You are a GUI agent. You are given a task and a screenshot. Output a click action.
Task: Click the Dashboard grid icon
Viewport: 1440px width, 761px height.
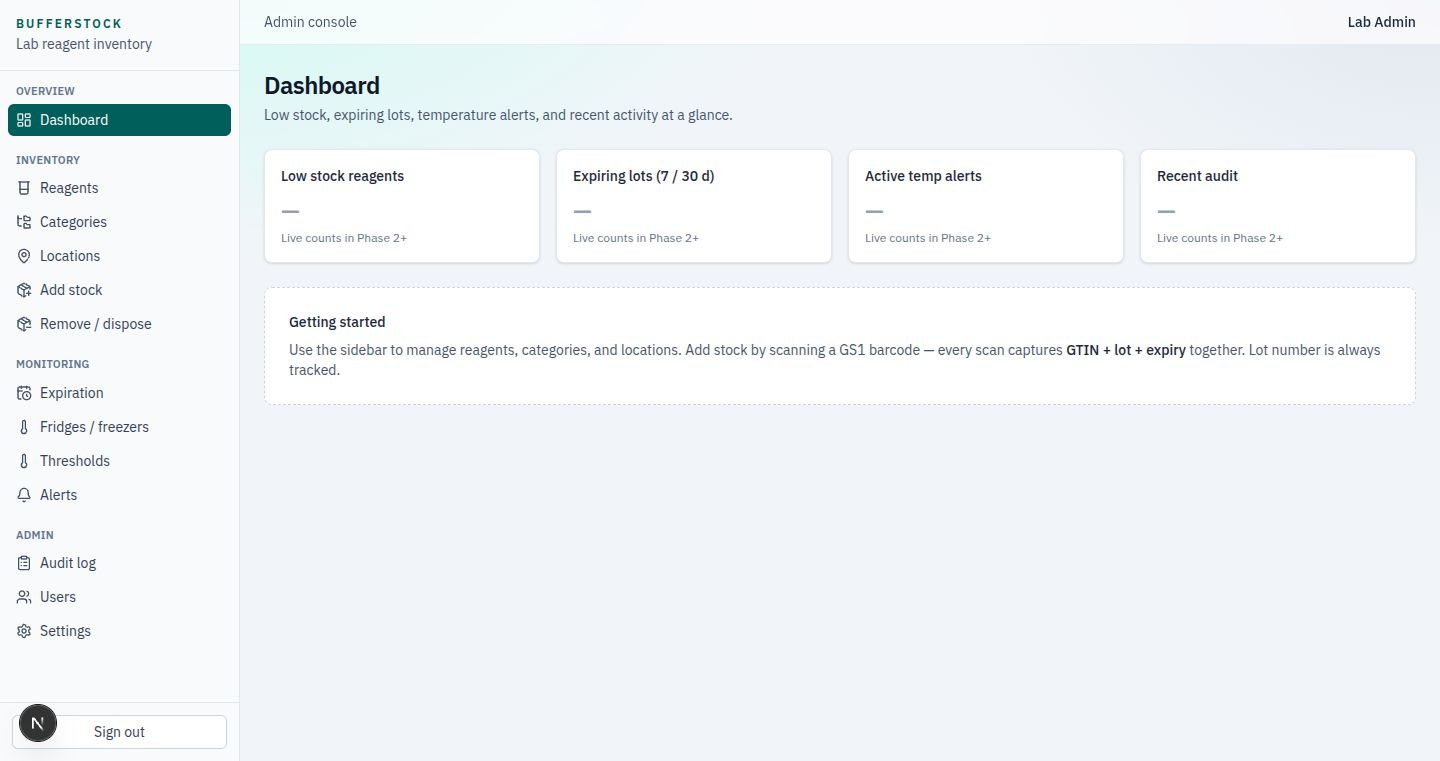tap(24, 120)
